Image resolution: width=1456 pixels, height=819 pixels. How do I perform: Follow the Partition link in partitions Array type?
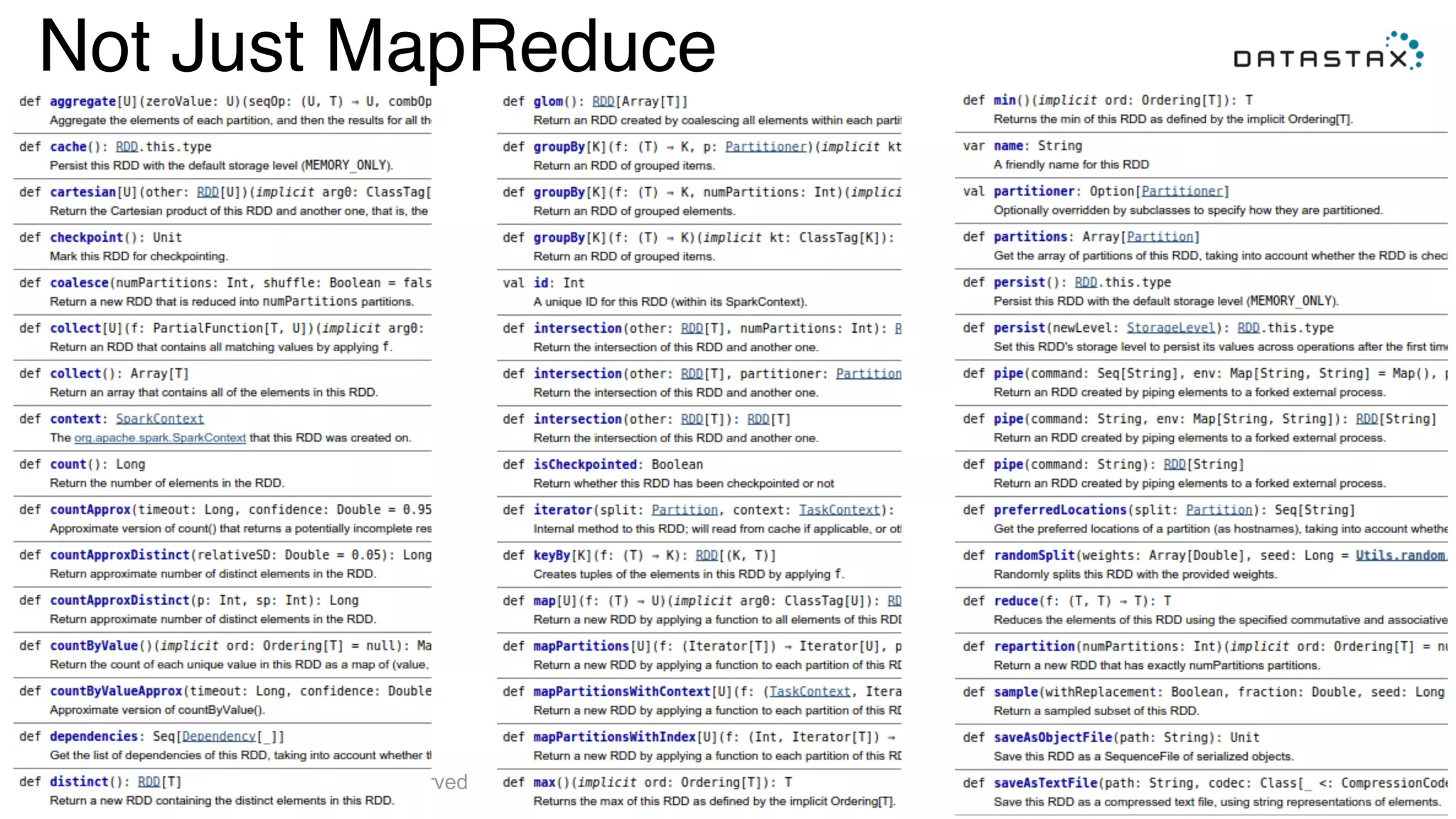(x=1160, y=237)
